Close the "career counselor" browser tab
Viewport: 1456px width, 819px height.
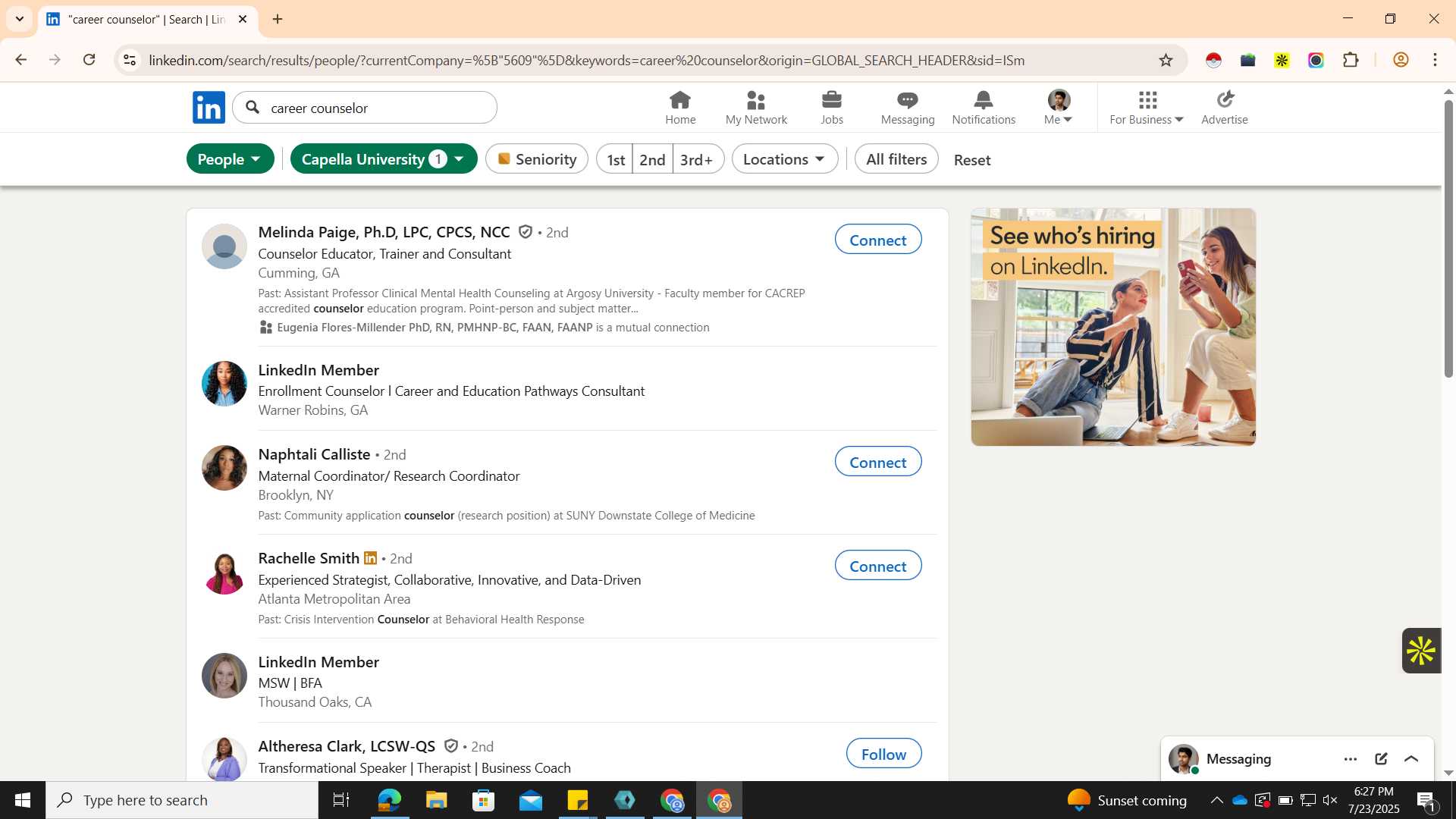(243, 19)
